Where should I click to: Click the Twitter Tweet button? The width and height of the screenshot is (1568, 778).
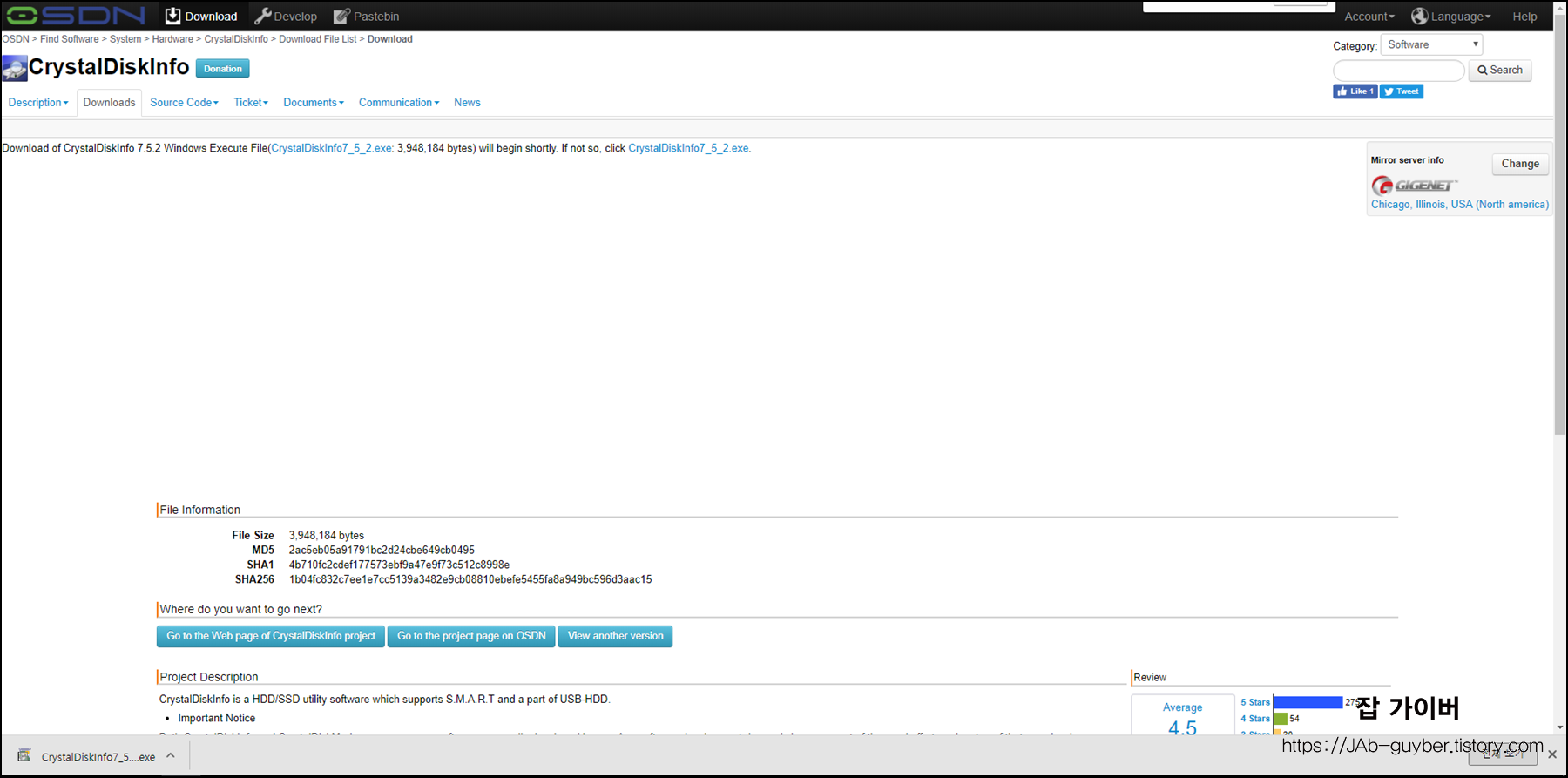[x=1402, y=91]
